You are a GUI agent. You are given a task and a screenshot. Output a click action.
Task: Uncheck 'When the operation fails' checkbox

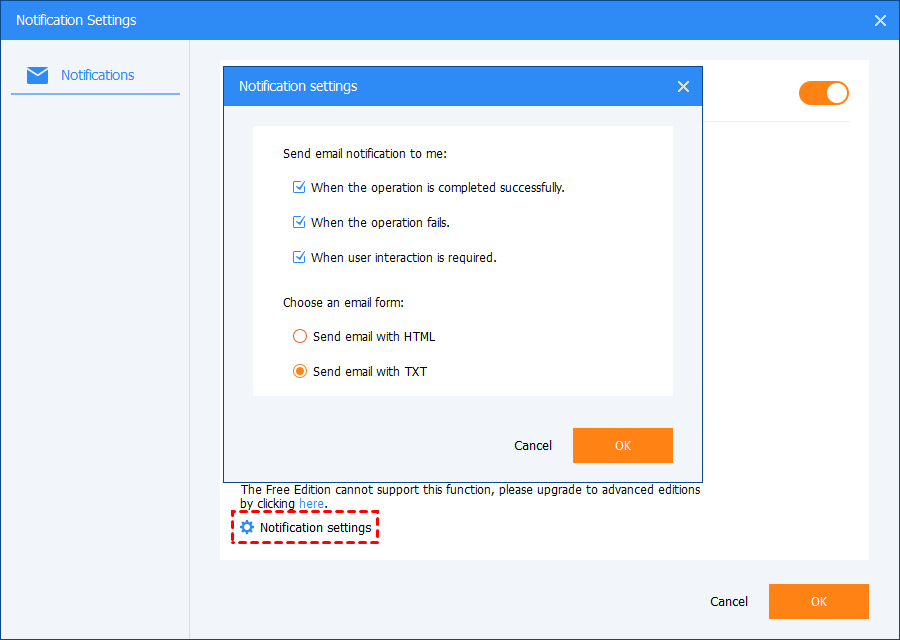(x=299, y=222)
